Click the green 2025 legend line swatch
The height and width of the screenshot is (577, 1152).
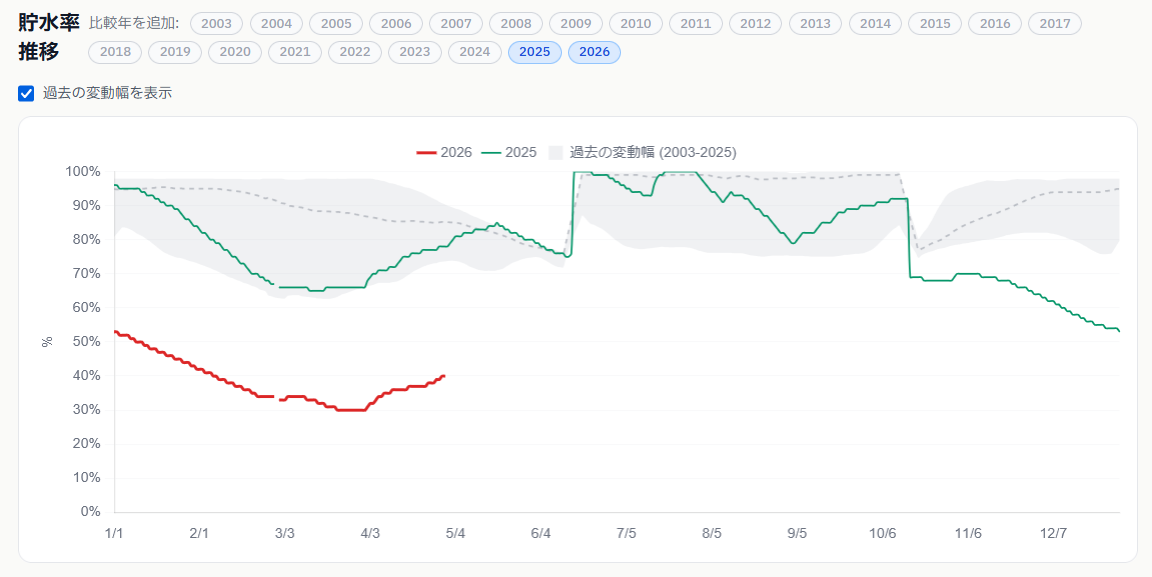491,153
